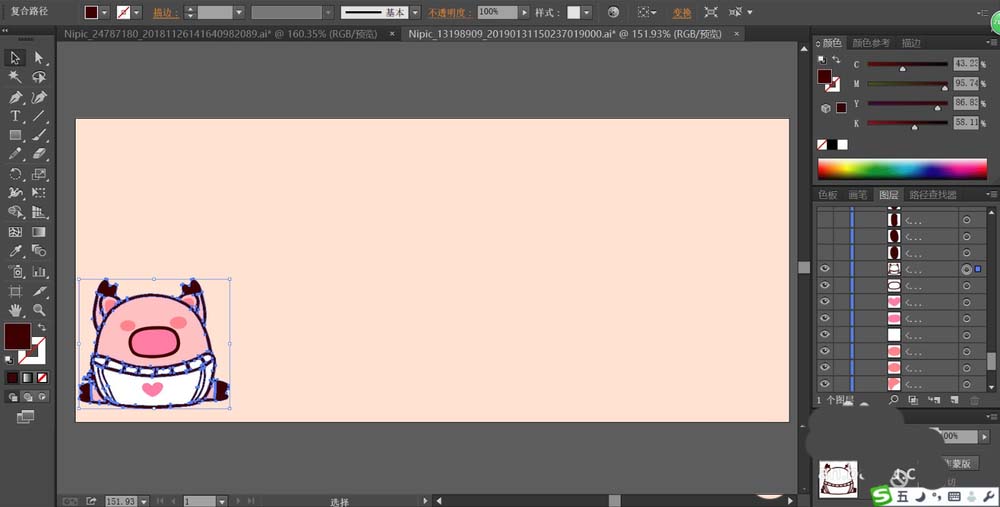
Task: Select the Hand tool
Action: [15, 311]
